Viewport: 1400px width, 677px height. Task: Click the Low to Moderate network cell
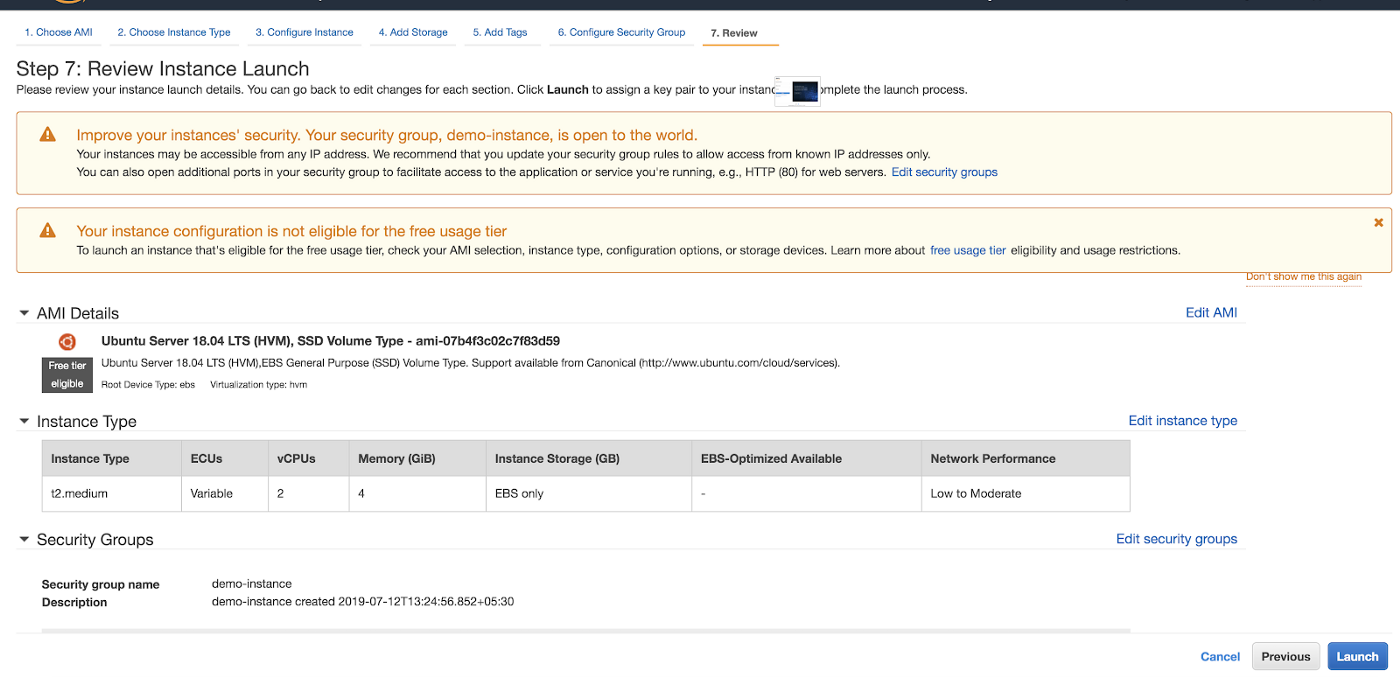click(x=1026, y=493)
